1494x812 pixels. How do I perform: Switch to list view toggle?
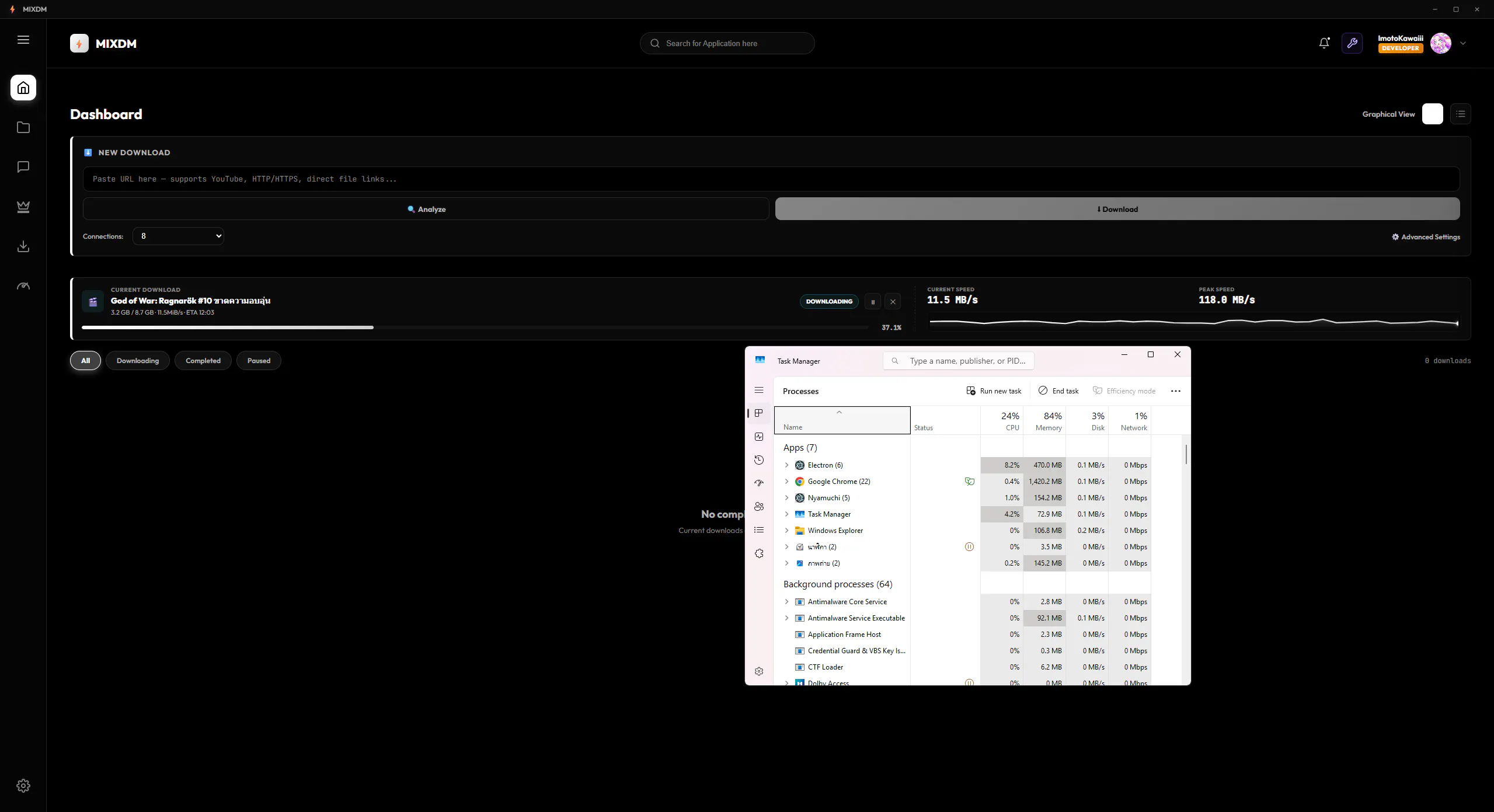pos(1461,114)
